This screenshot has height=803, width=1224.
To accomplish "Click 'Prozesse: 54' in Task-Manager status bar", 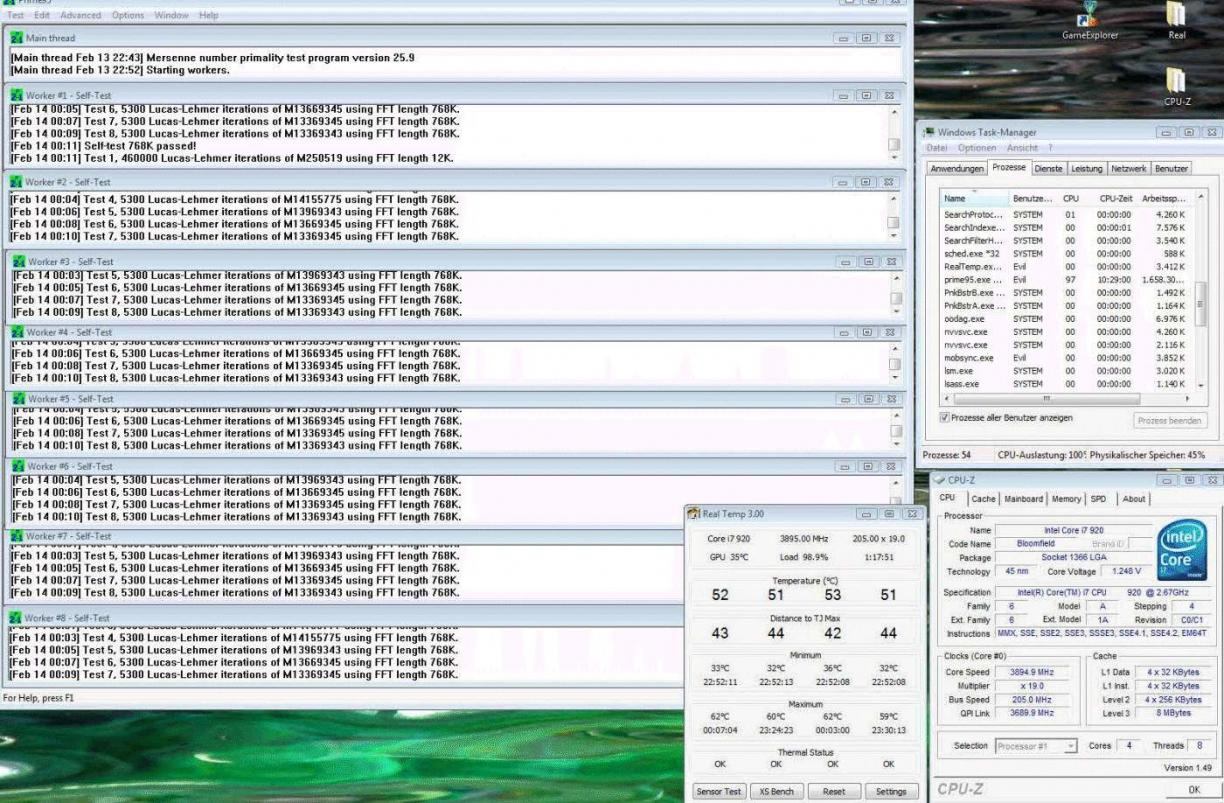I will tap(945, 454).
